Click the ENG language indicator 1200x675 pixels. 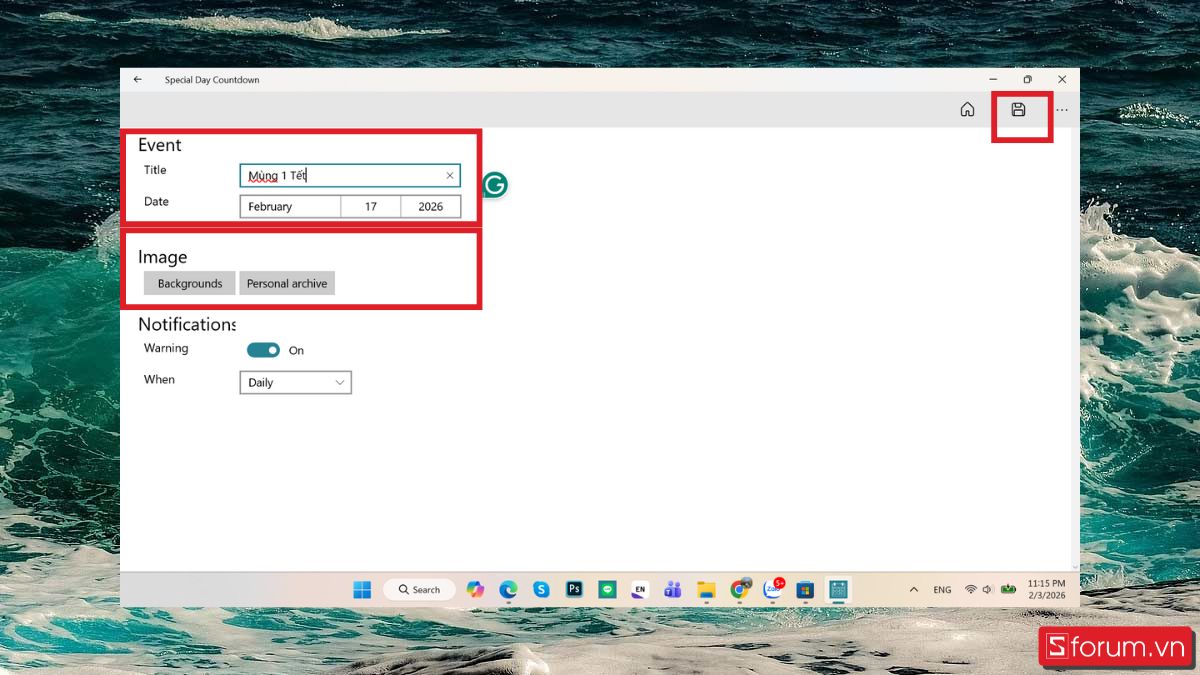(x=942, y=589)
